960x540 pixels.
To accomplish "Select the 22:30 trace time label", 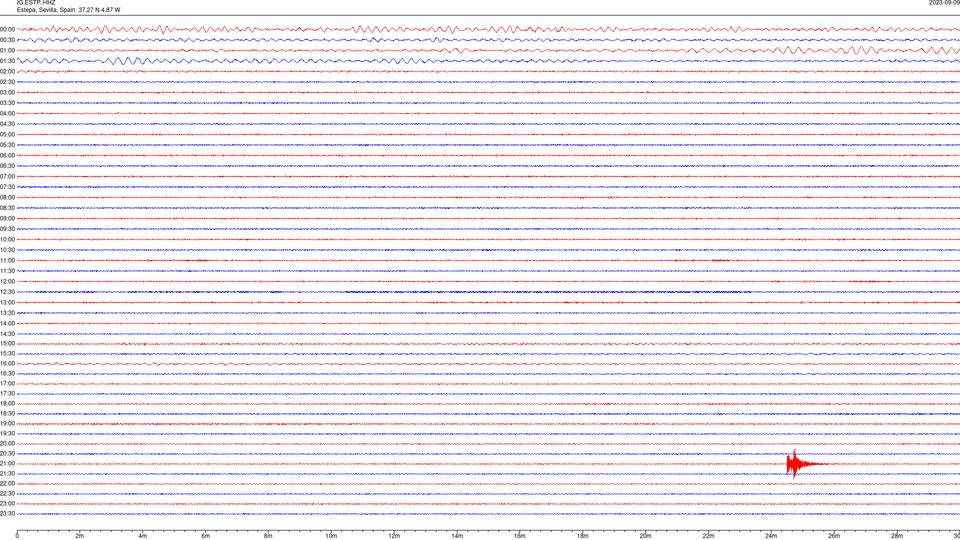I will pyautogui.click(x=7, y=493).
